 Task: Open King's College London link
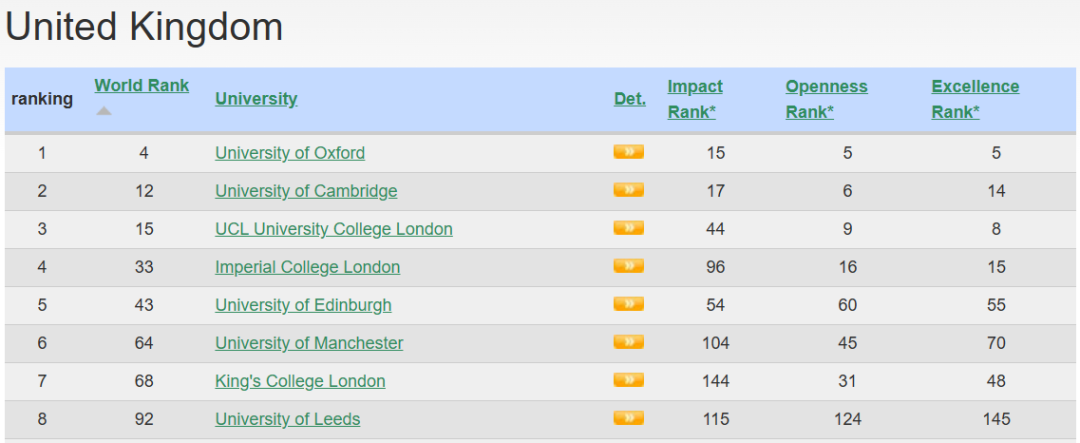pos(300,381)
